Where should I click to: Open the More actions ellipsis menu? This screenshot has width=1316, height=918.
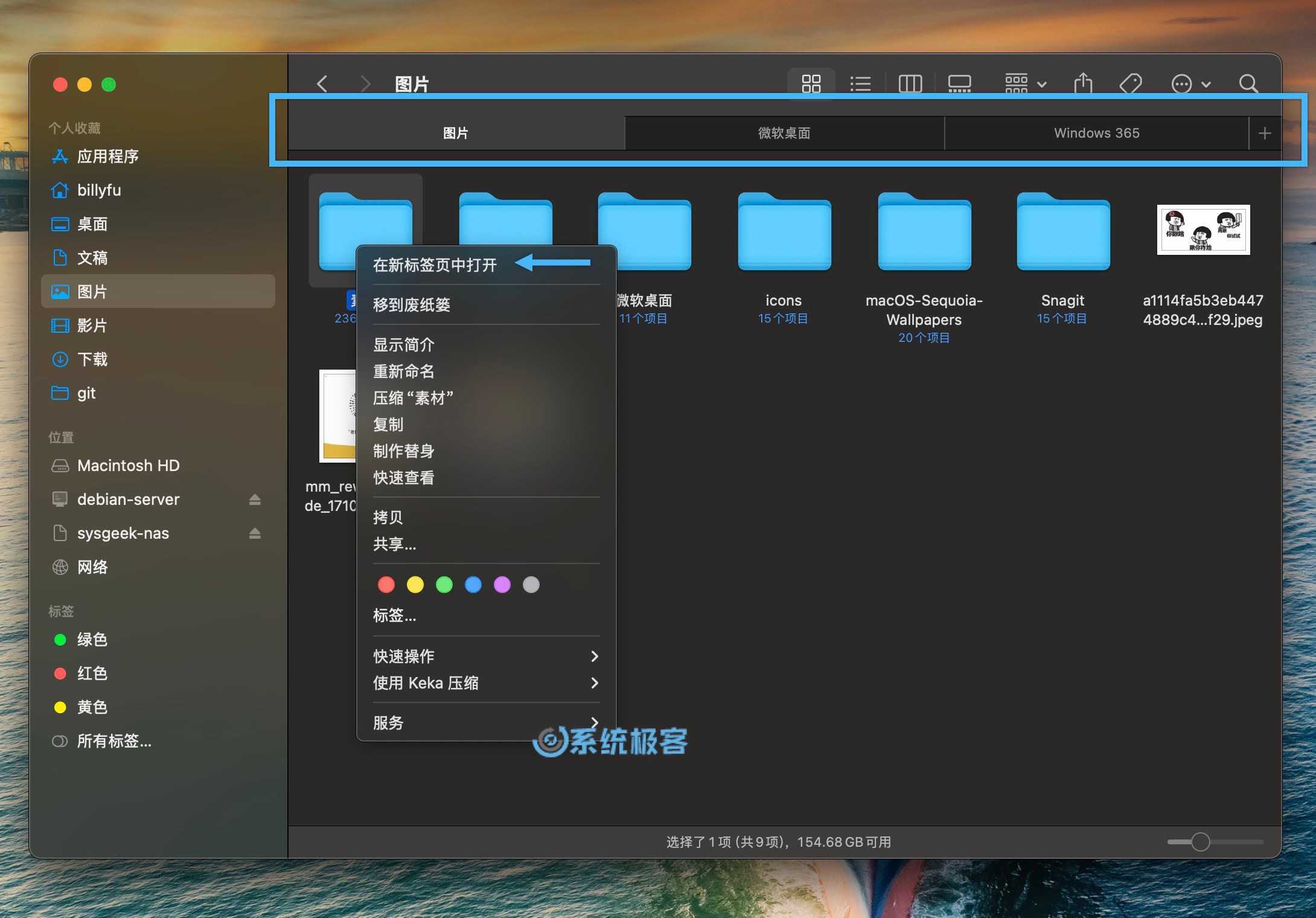pyautogui.click(x=1190, y=83)
